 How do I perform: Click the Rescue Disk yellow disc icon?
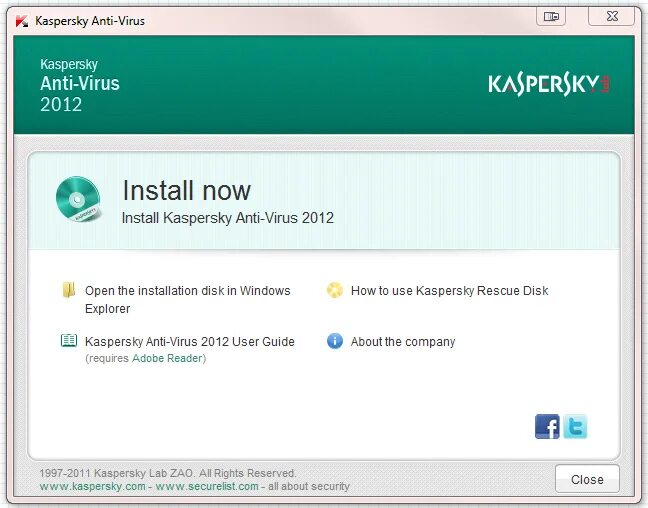pyautogui.click(x=335, y=290)
